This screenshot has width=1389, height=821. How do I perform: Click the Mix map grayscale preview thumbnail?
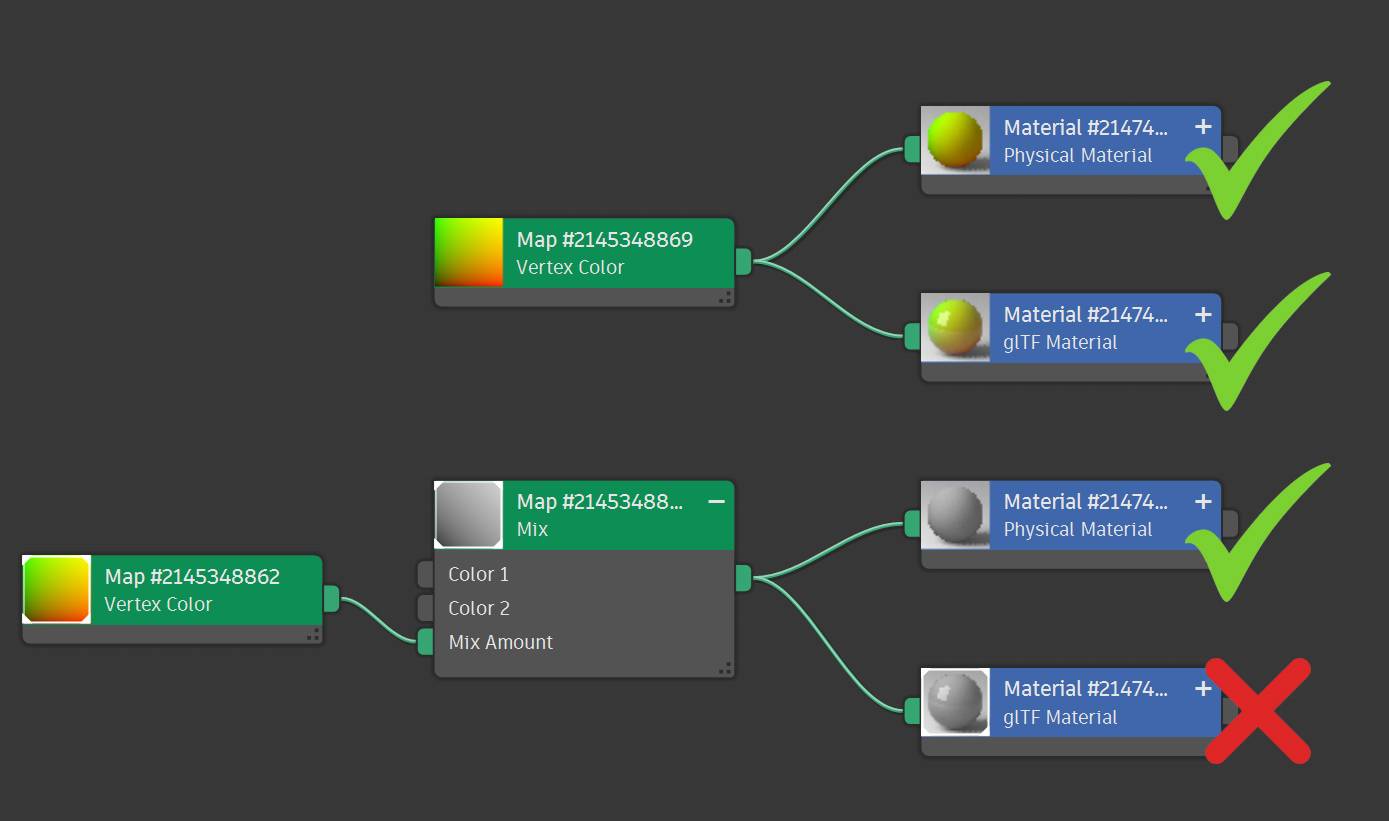(469, 515)
